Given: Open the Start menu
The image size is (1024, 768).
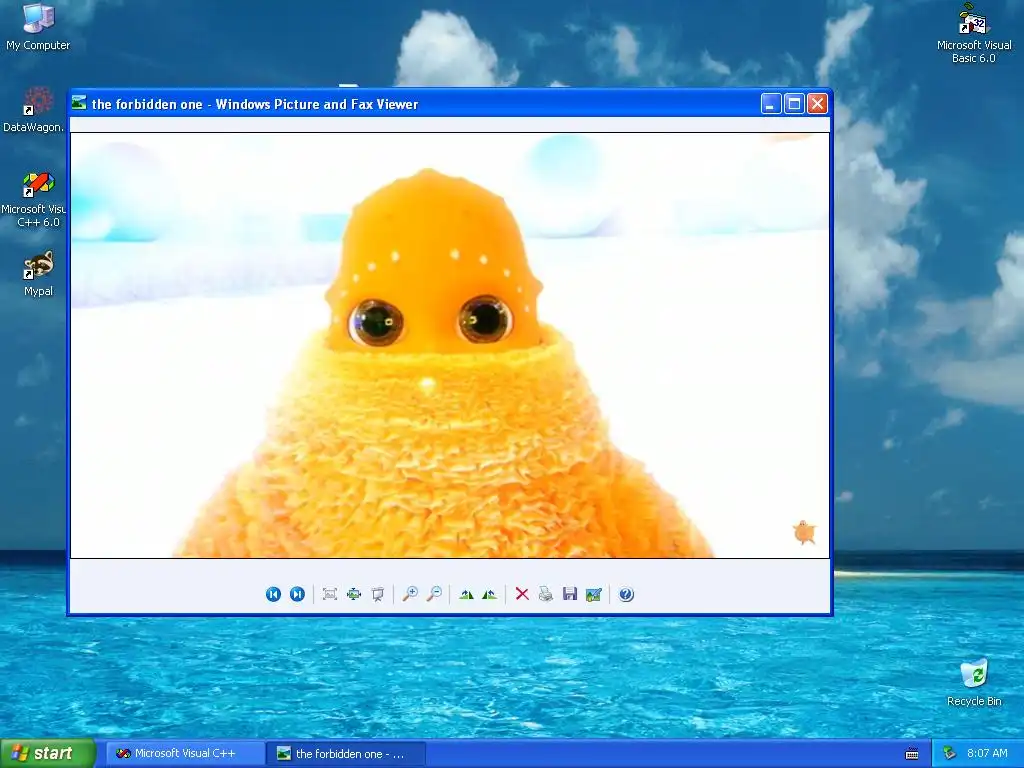Looking at the screenshot, I should [47, 754].
